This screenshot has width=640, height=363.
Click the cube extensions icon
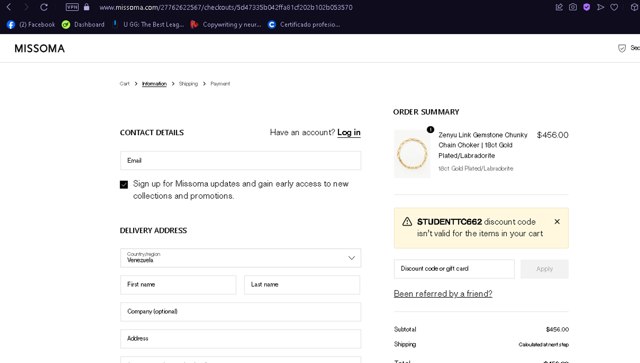(634, 7)
